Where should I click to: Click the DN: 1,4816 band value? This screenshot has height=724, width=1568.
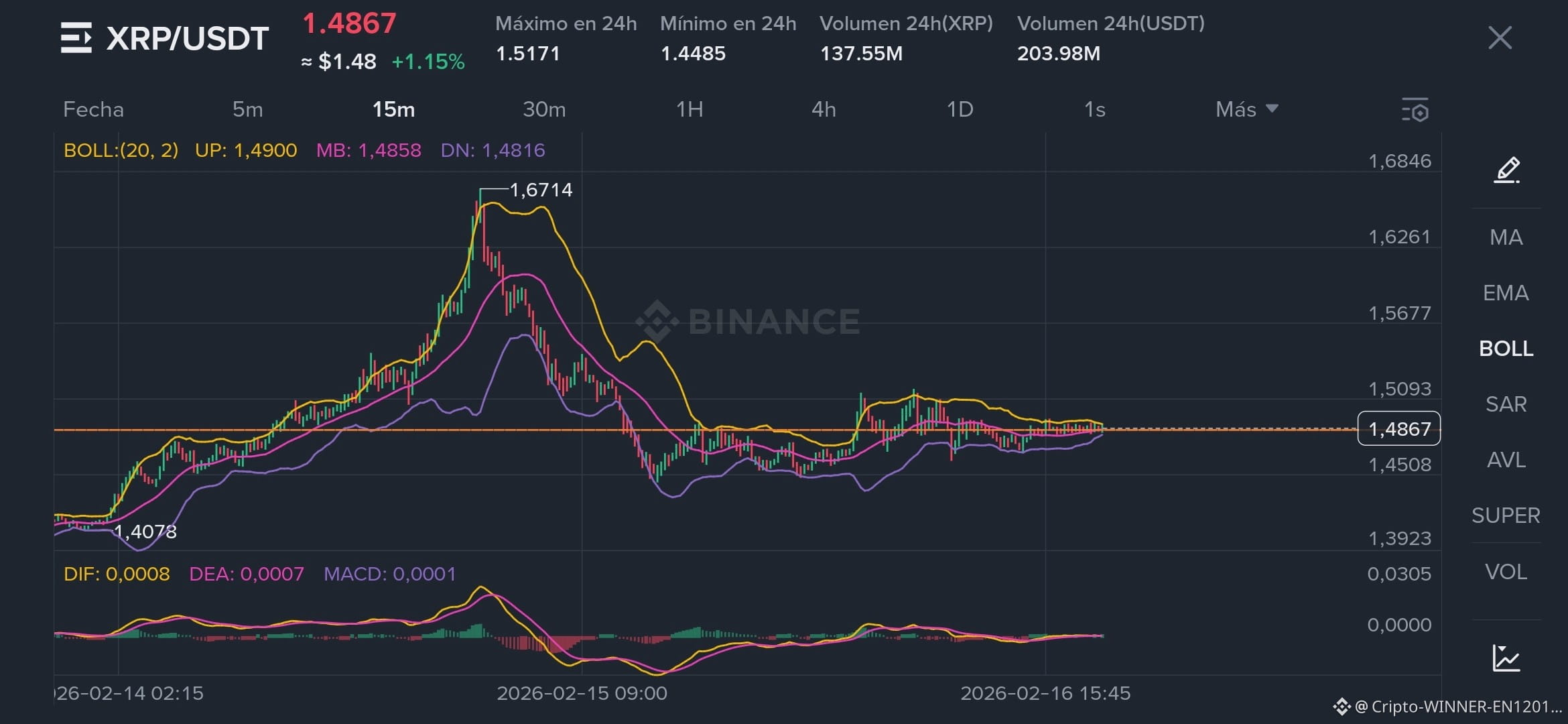click(493, 150)
